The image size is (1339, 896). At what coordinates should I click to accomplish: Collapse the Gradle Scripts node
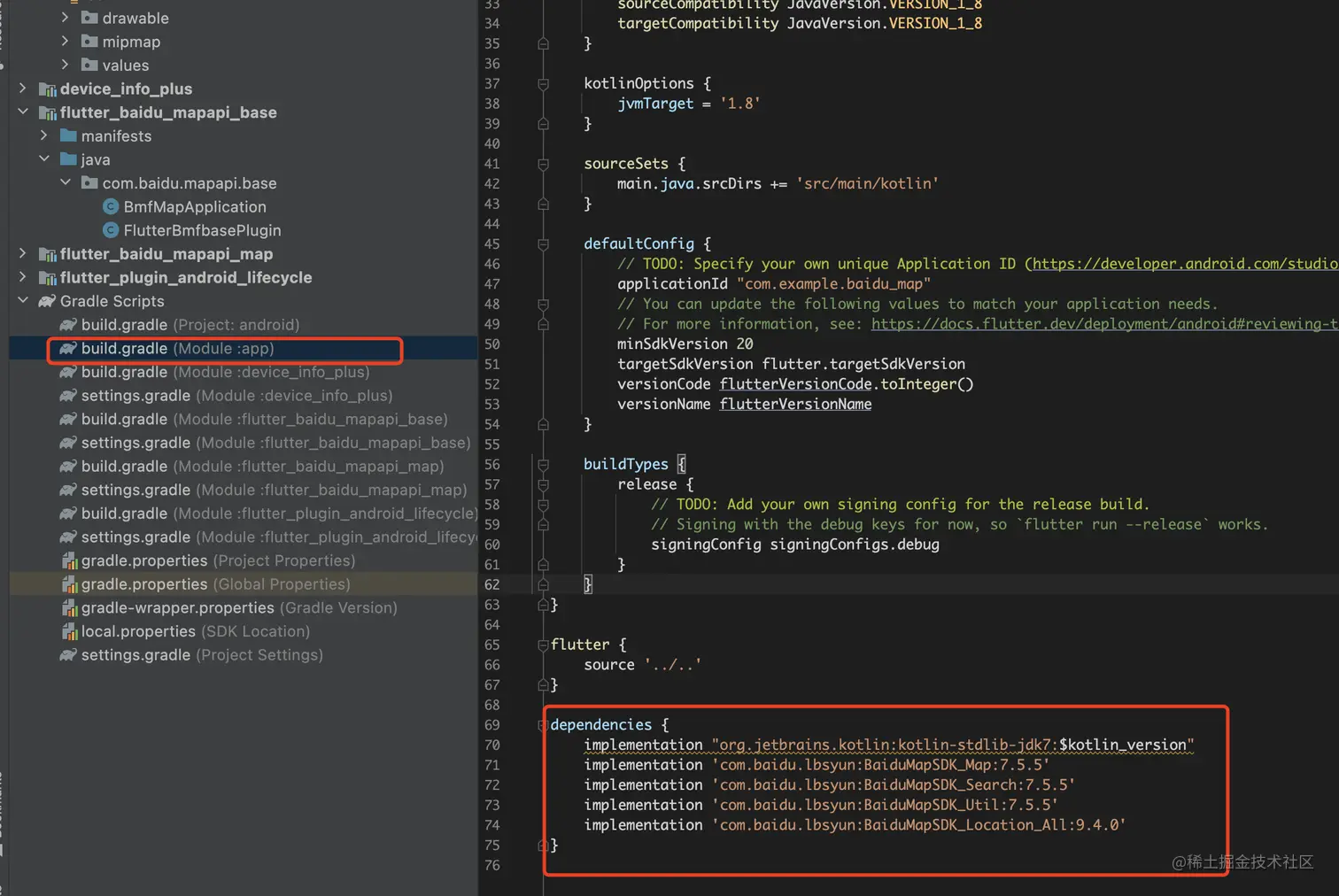coord(22,300)
